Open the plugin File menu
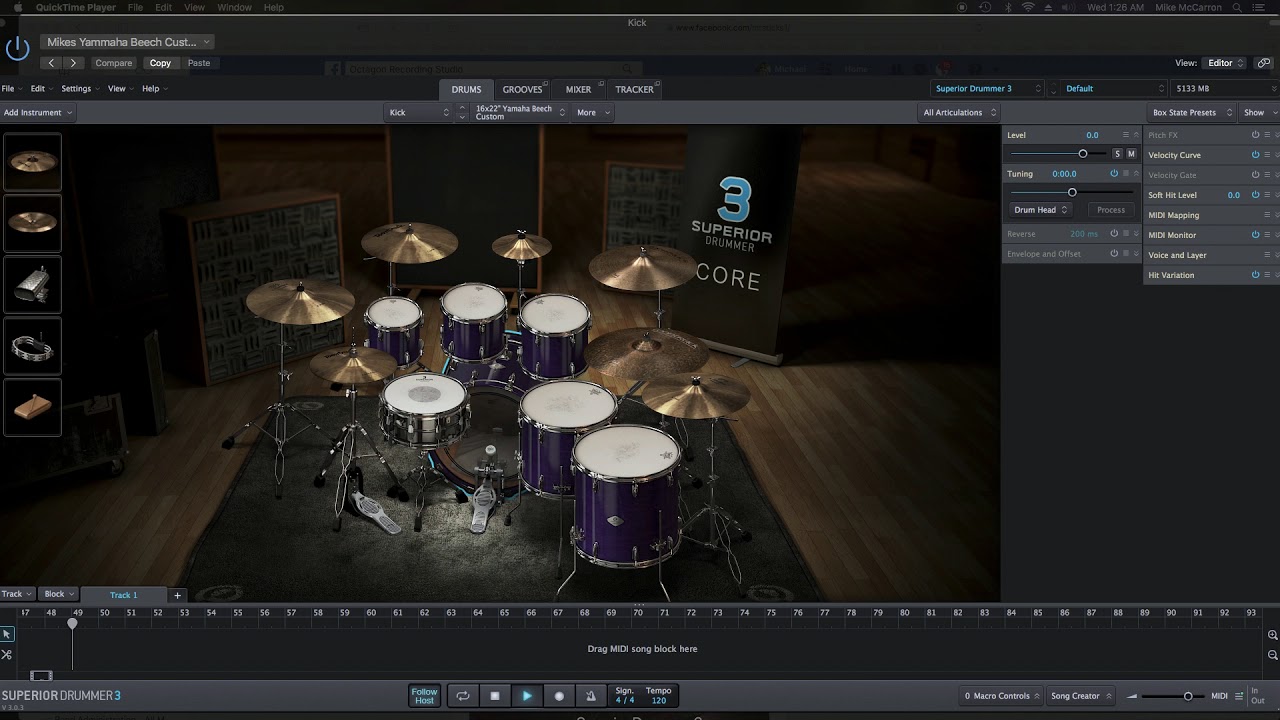 9,89
